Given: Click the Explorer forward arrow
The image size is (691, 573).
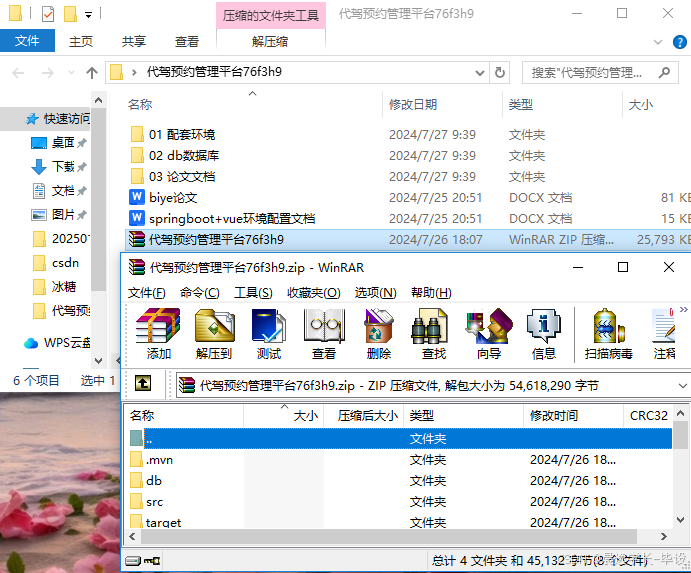Looking at the screenshot, I should pyautogui.click(x=48, y=73).
